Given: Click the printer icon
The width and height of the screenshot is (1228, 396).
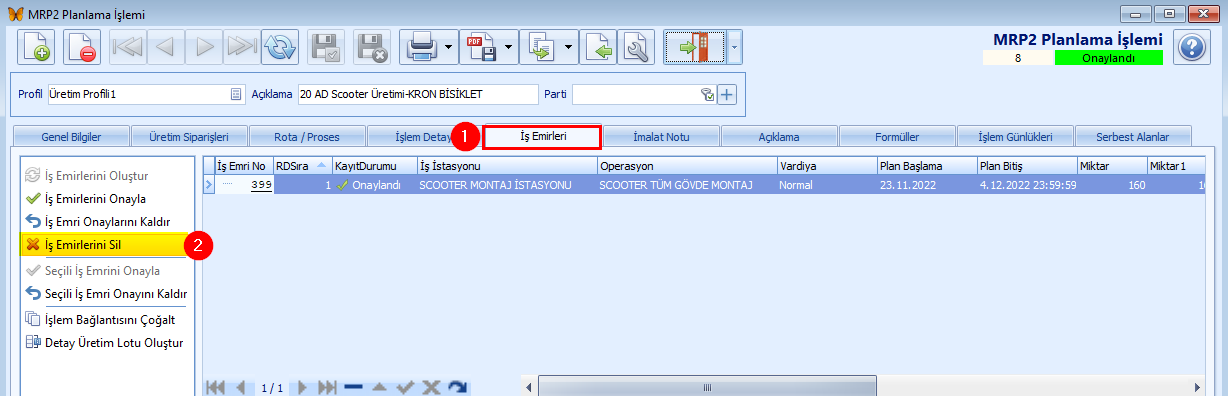Looking at the screenshot, I should [x=421, y=47].
